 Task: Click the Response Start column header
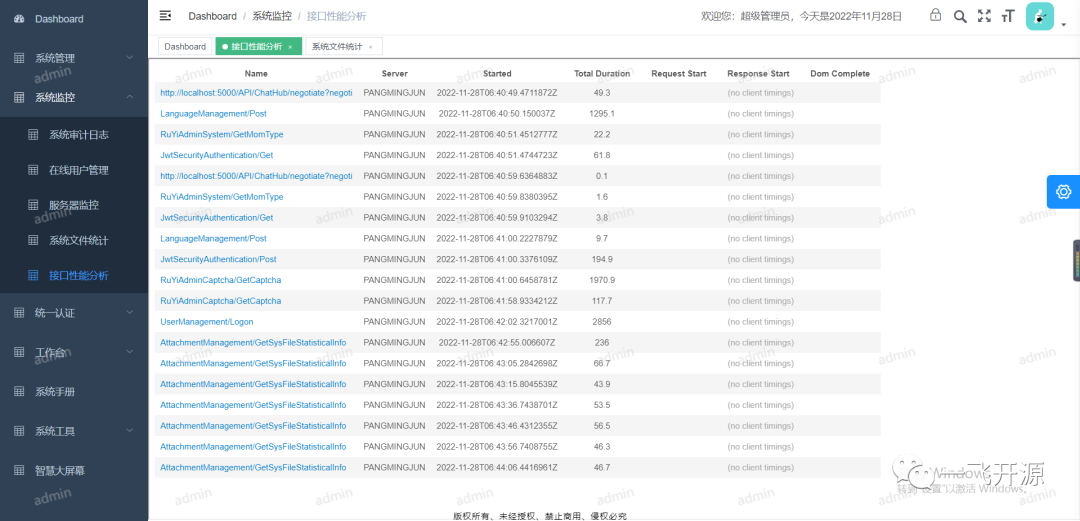pos(758,74)
